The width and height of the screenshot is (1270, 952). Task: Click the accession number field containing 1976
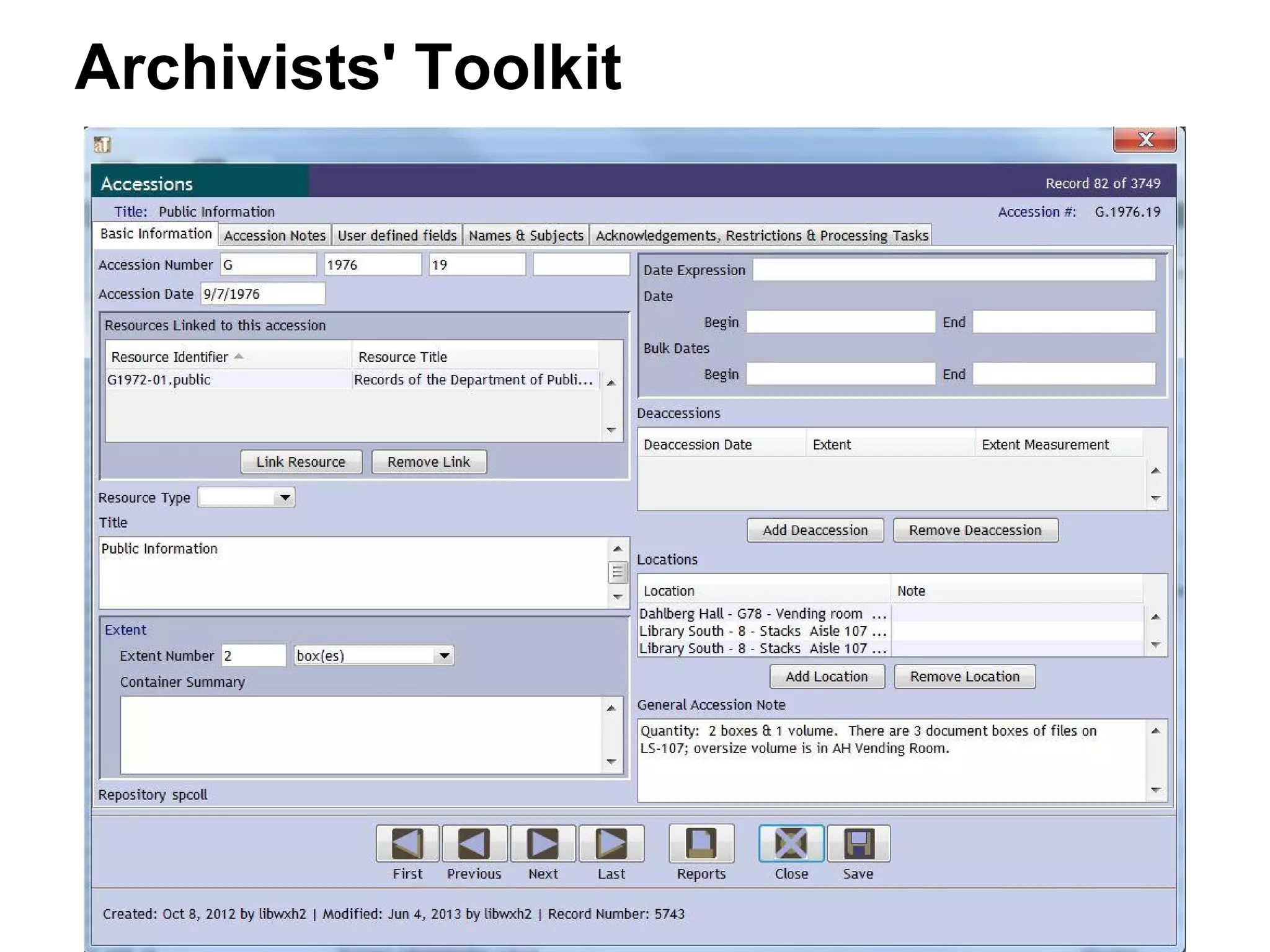[x=373, y=265]
